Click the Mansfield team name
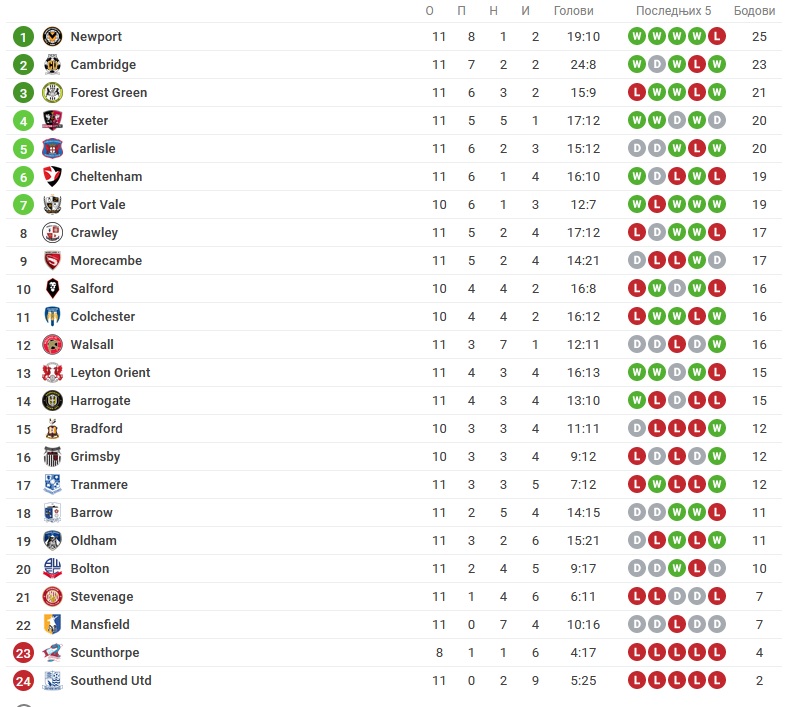Image resolution: width=787 pixels, height=707 pixels. tap(100, 625)
